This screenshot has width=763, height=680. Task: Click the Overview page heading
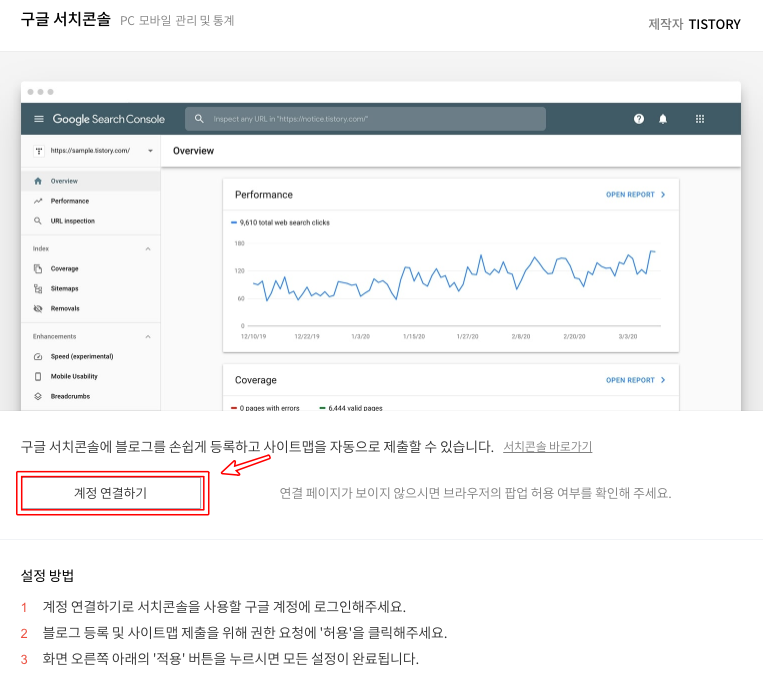tap(193, 151)
